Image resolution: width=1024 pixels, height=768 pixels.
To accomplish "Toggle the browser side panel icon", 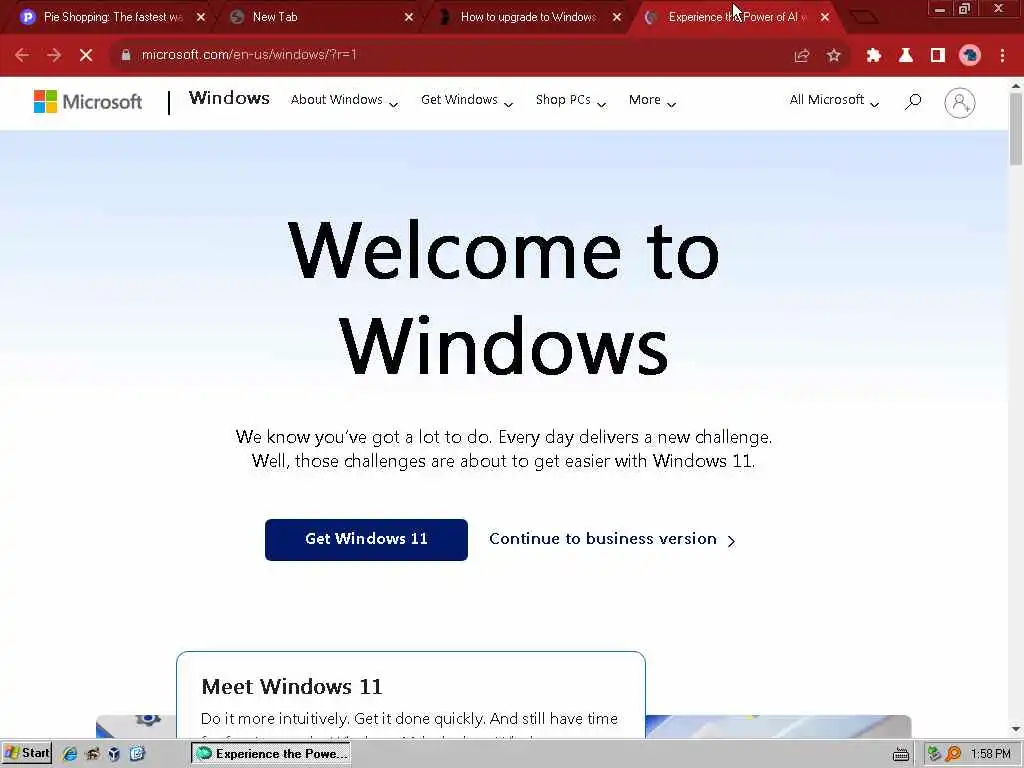I will click(x=938, y=56).
